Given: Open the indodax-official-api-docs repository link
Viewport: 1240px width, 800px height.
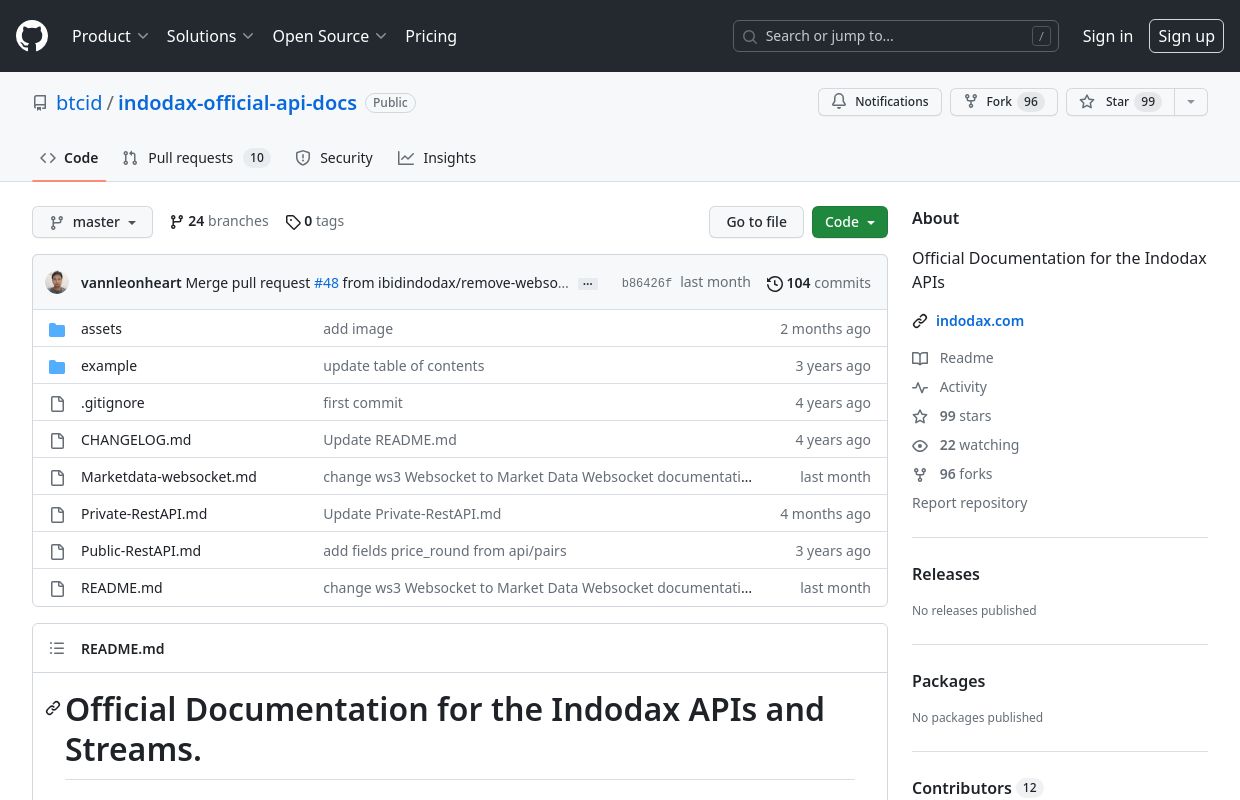Looking at the screenshot, I should (x=237, y=102).
